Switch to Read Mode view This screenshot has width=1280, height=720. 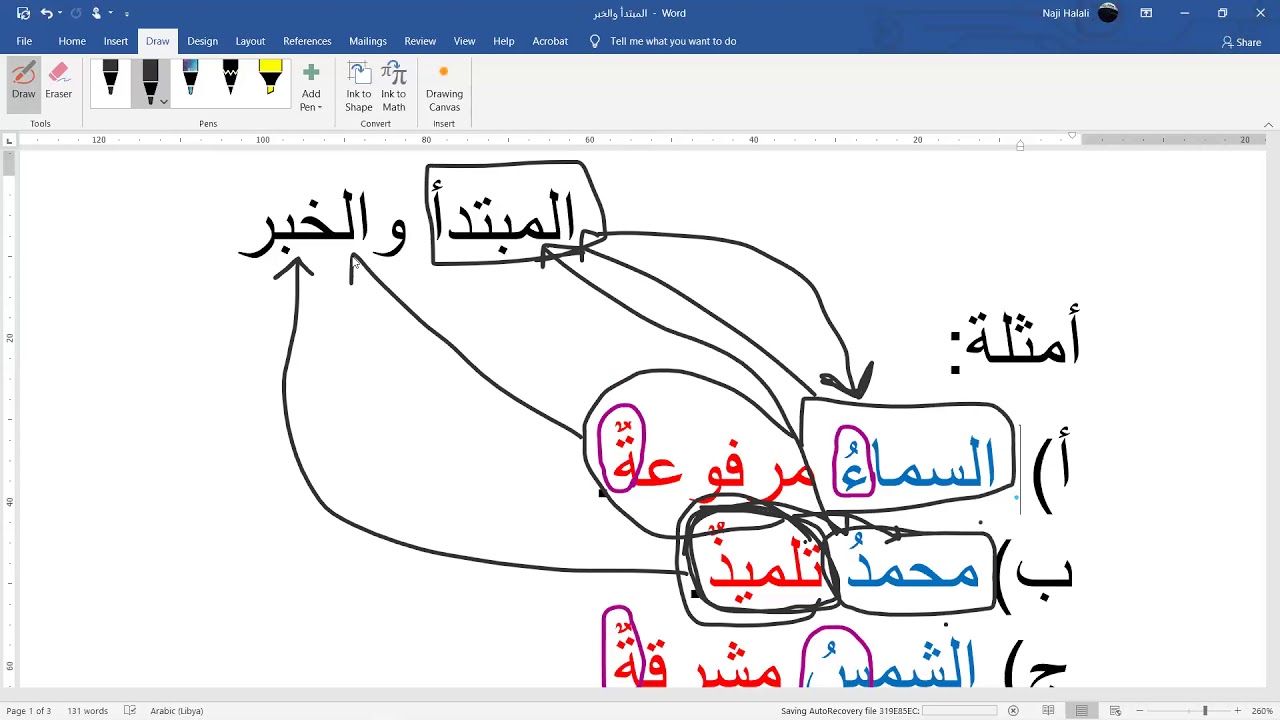tap(1048, 711)
